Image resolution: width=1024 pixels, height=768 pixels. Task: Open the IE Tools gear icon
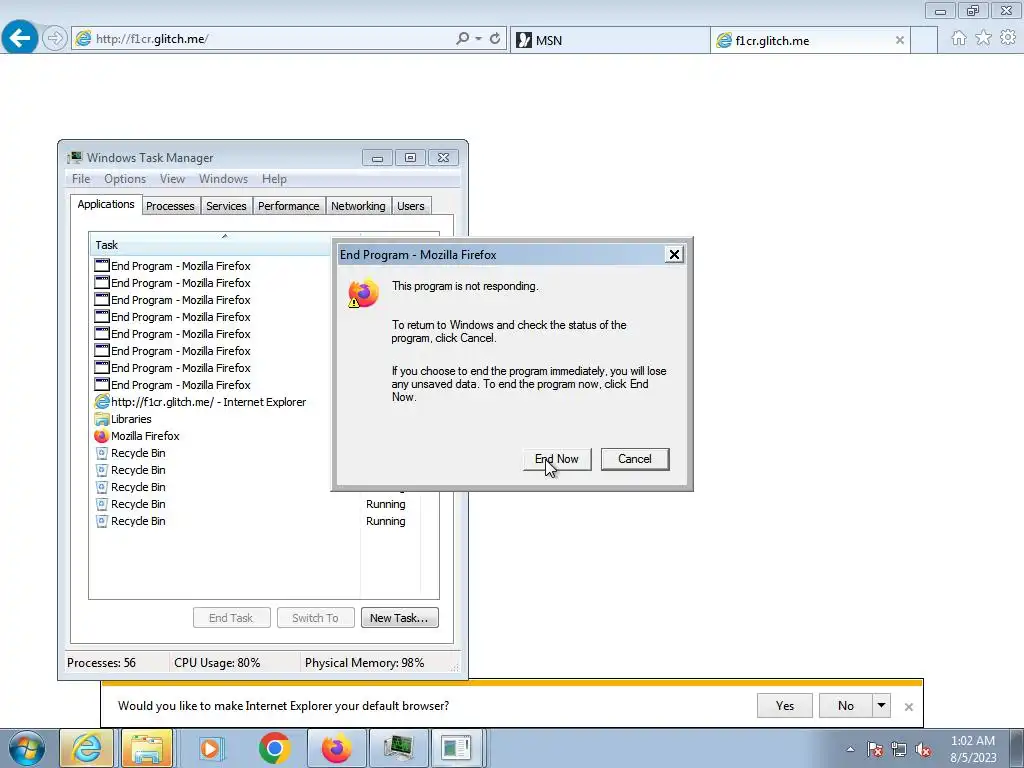(x=1008, y=38)
